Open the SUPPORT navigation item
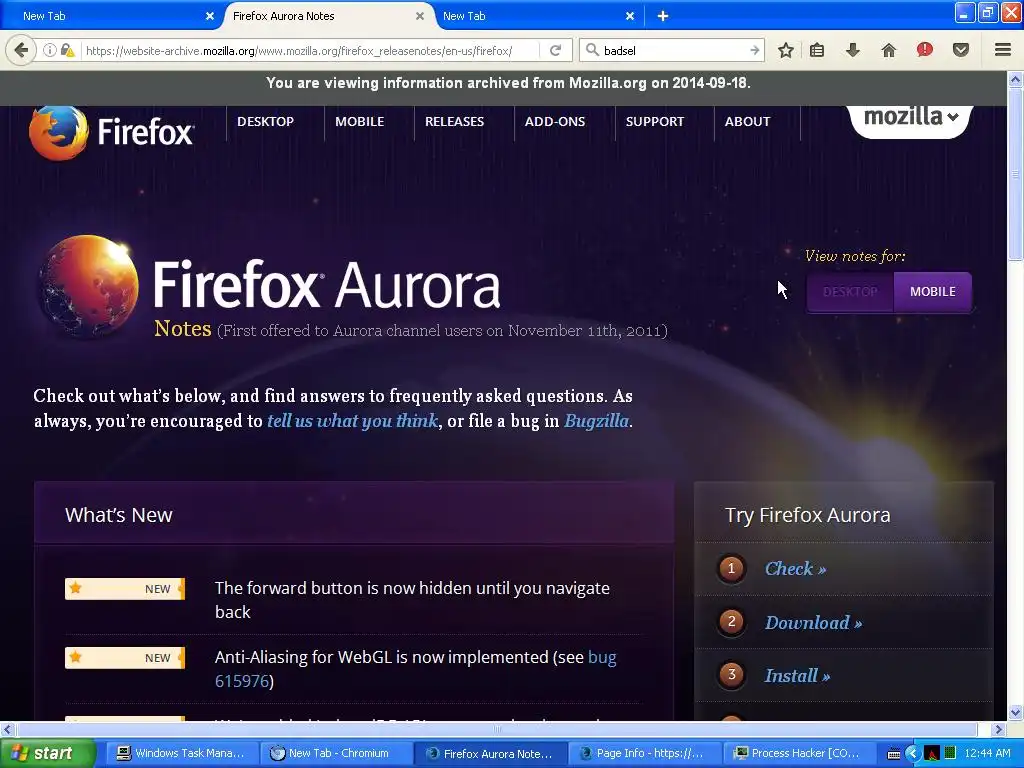1024x768 pixels. click(655, 121)
